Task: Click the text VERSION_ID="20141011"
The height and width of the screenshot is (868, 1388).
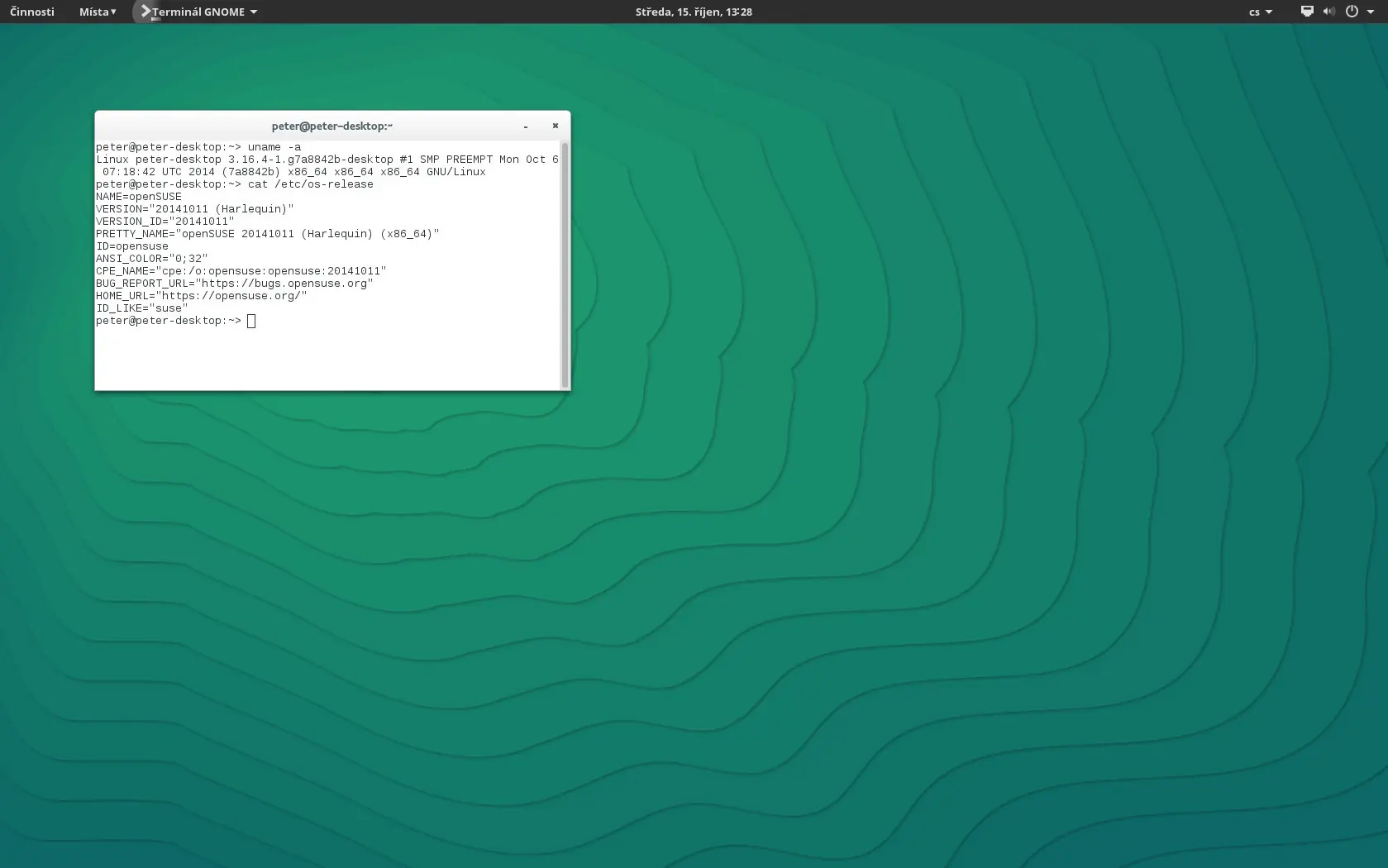Action: point(165,222)
